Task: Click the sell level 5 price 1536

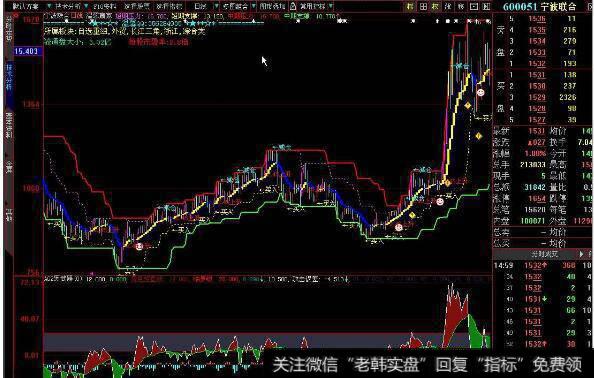Action: [537, 19]
